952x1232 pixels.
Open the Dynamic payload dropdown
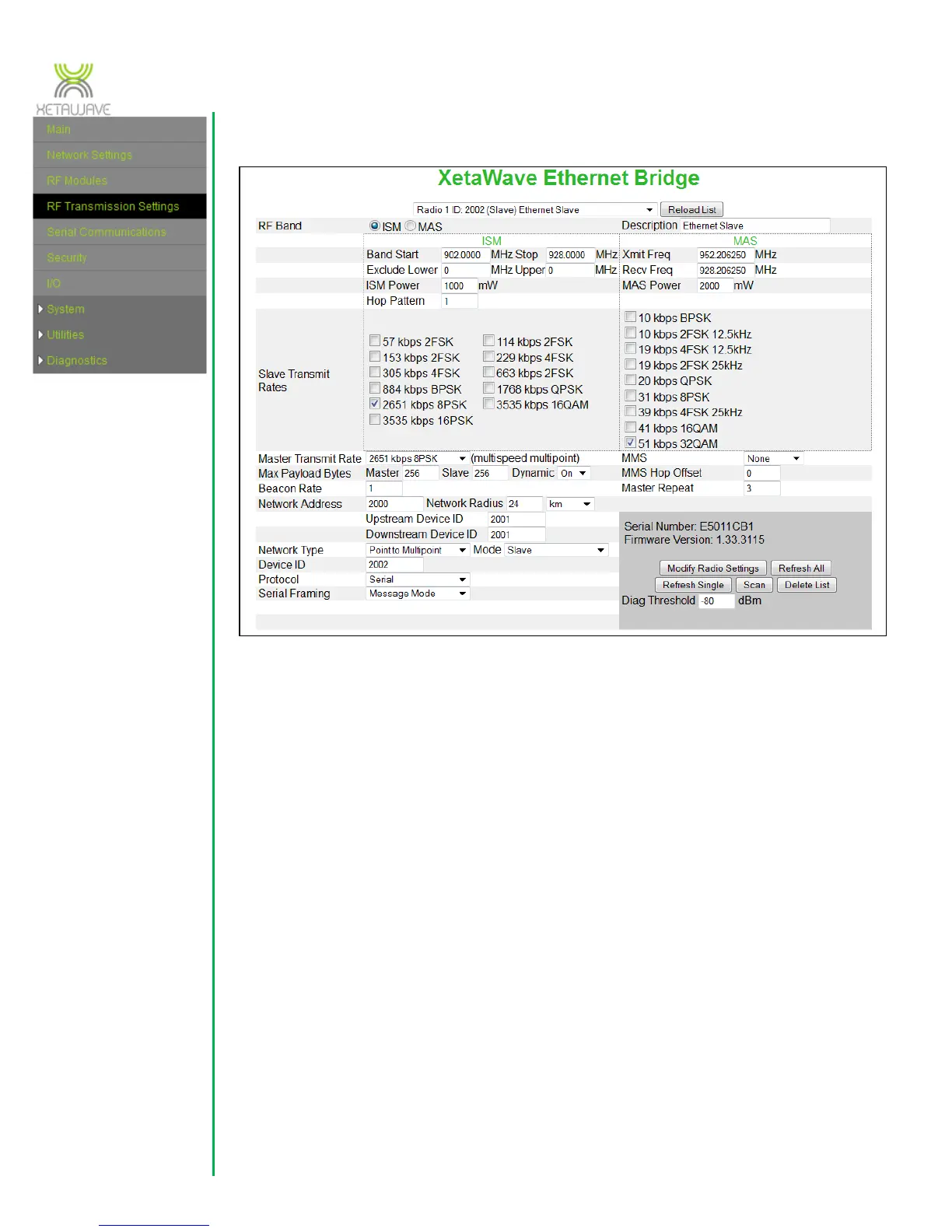(x=573, y=474)
